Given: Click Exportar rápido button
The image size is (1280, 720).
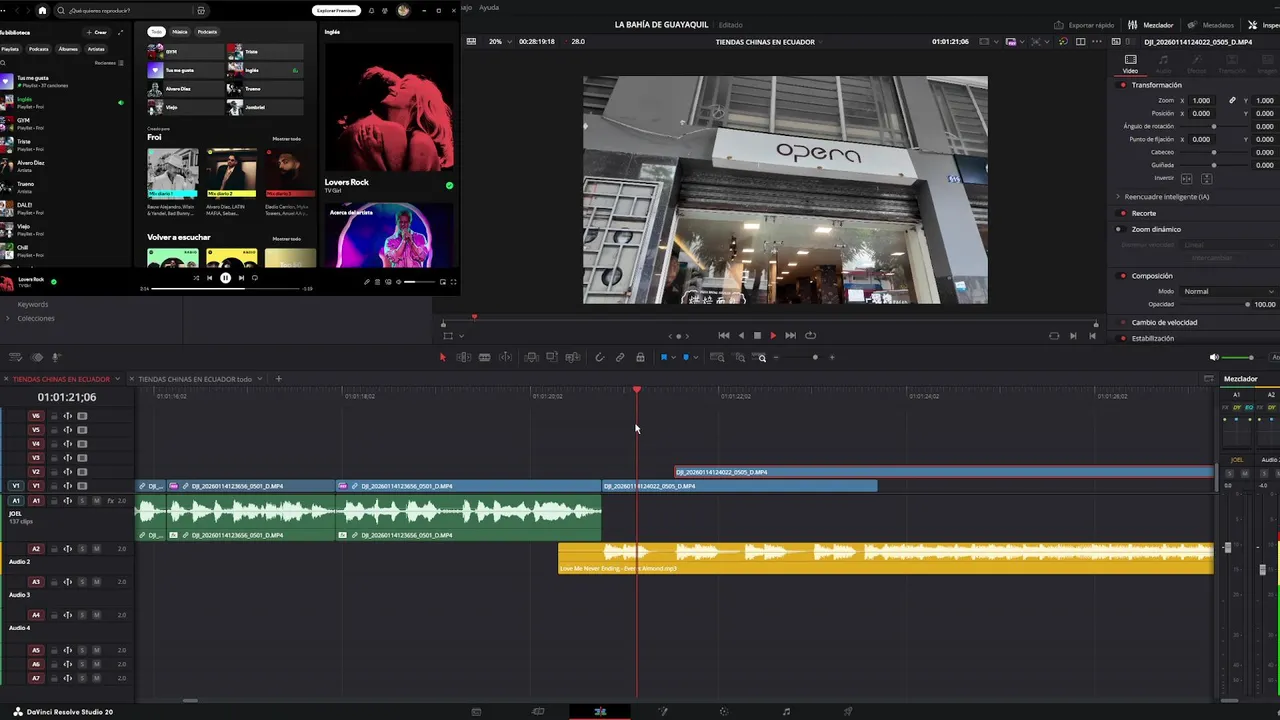Looking at the screenshot, I should 1085,25.
